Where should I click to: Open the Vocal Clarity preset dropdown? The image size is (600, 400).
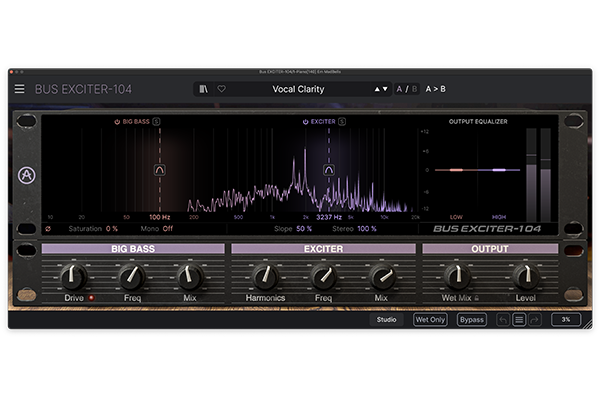[311, 88]
